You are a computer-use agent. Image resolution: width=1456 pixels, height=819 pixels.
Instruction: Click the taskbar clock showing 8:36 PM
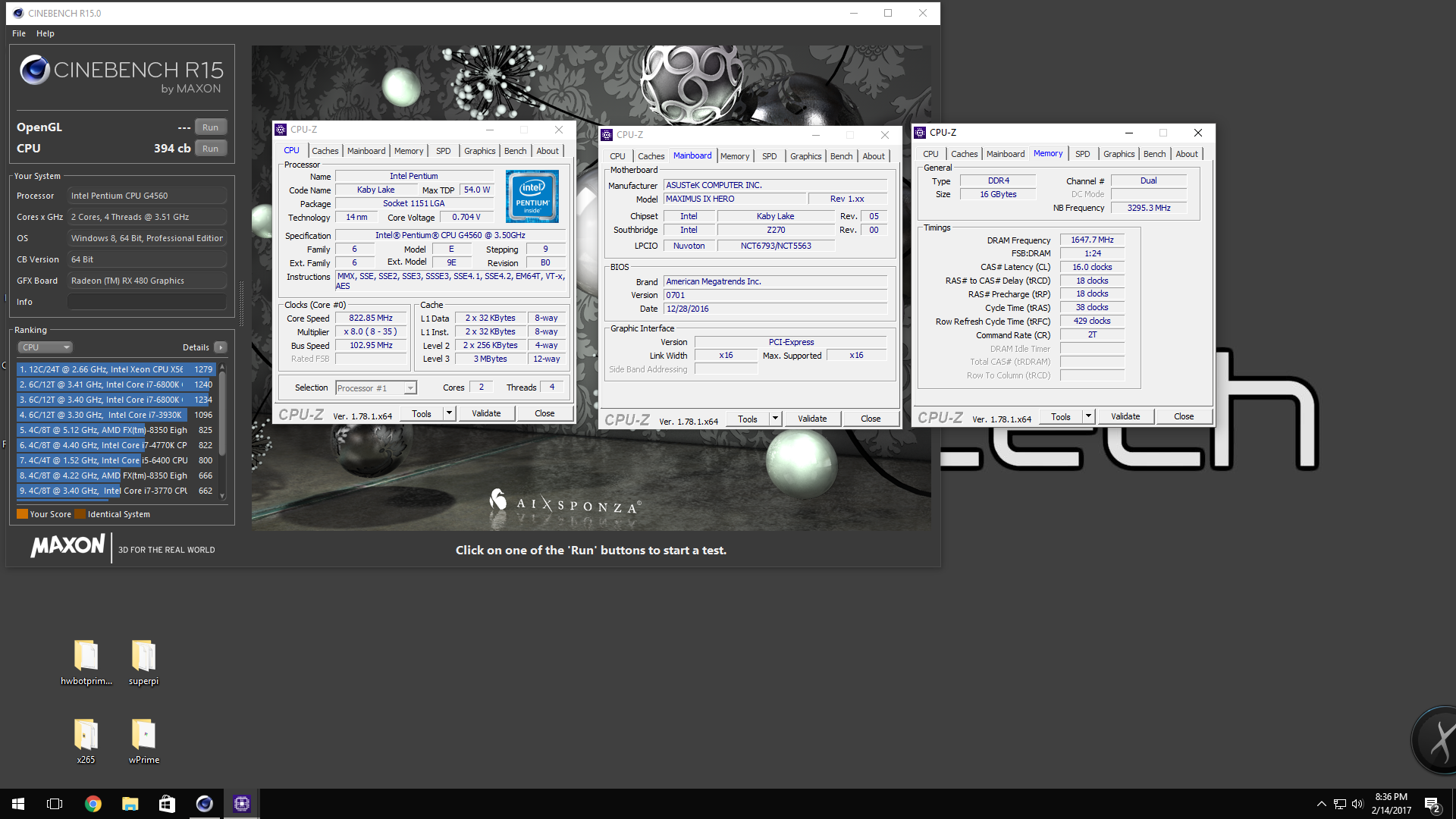click(1391, 804)
